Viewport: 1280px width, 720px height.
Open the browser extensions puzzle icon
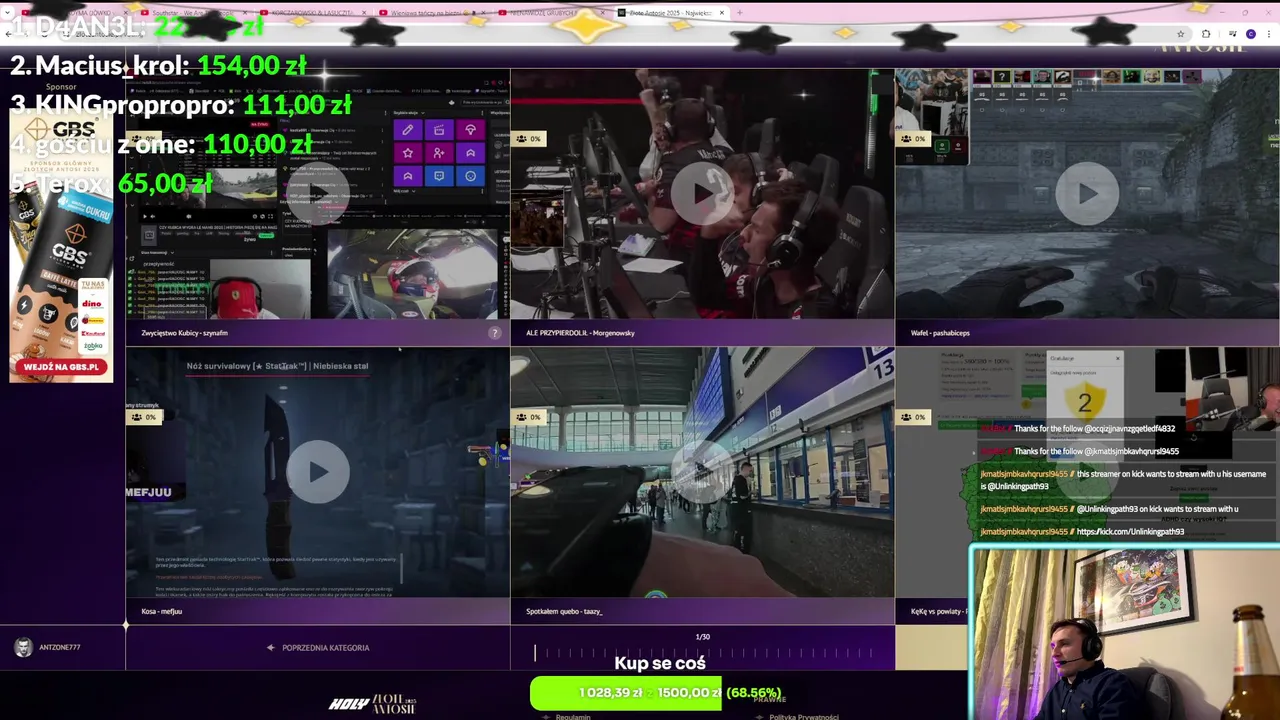point(1205,34)
